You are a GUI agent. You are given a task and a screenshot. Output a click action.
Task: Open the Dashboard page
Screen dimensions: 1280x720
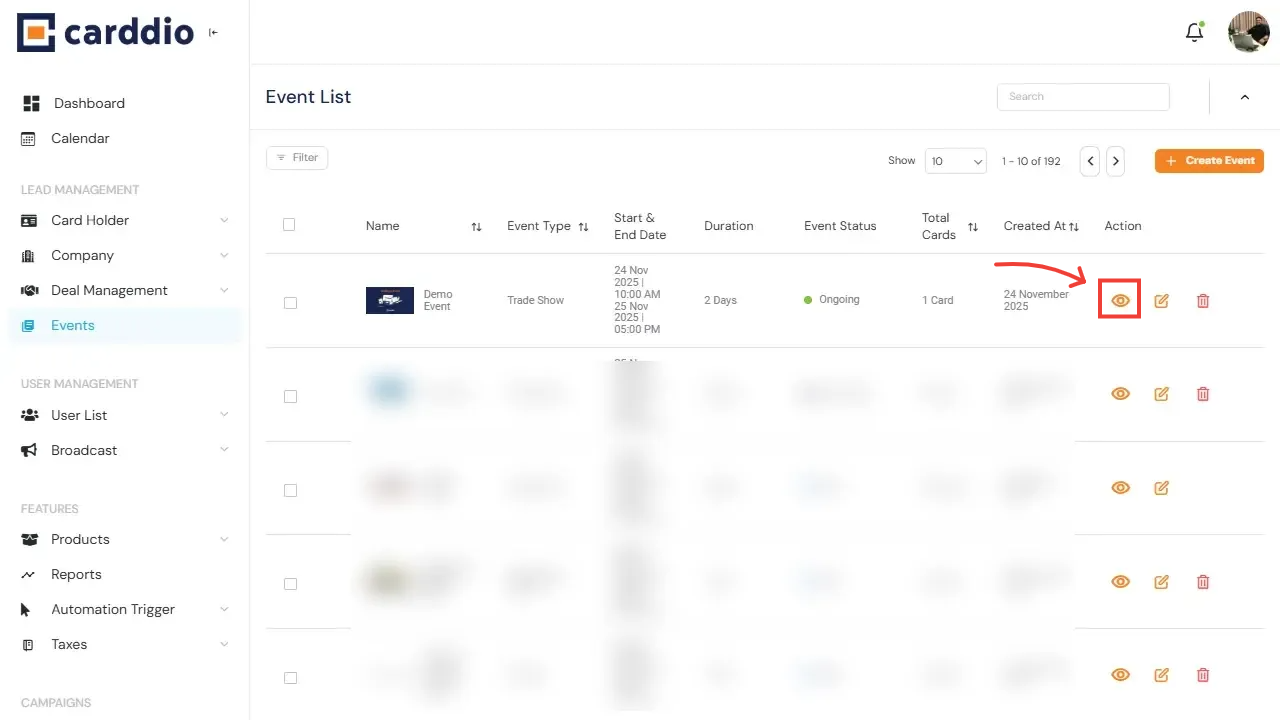coord(89,103)
